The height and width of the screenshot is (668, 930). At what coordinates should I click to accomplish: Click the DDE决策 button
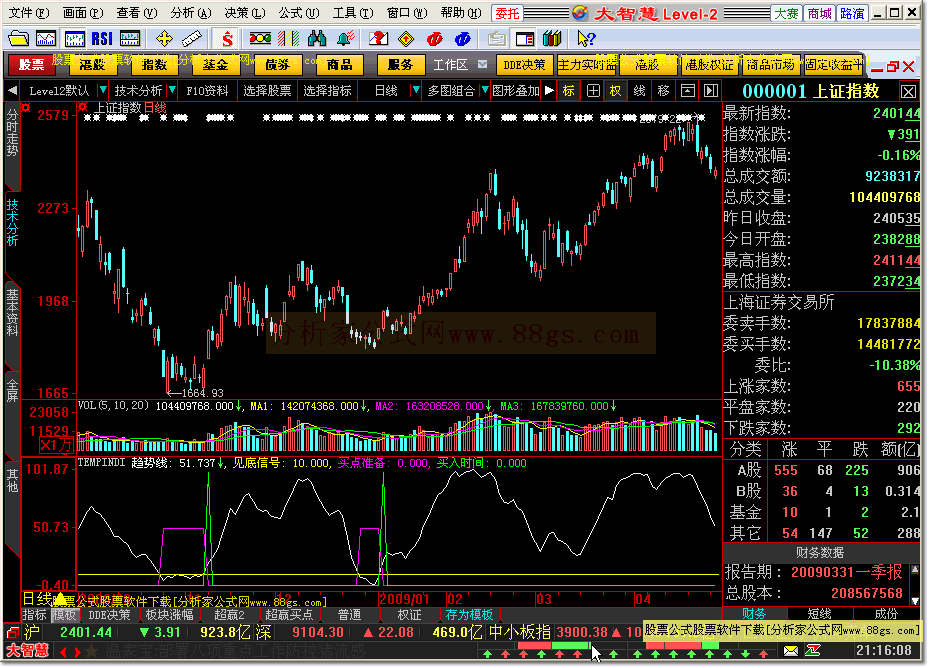(x=524, y=64)
